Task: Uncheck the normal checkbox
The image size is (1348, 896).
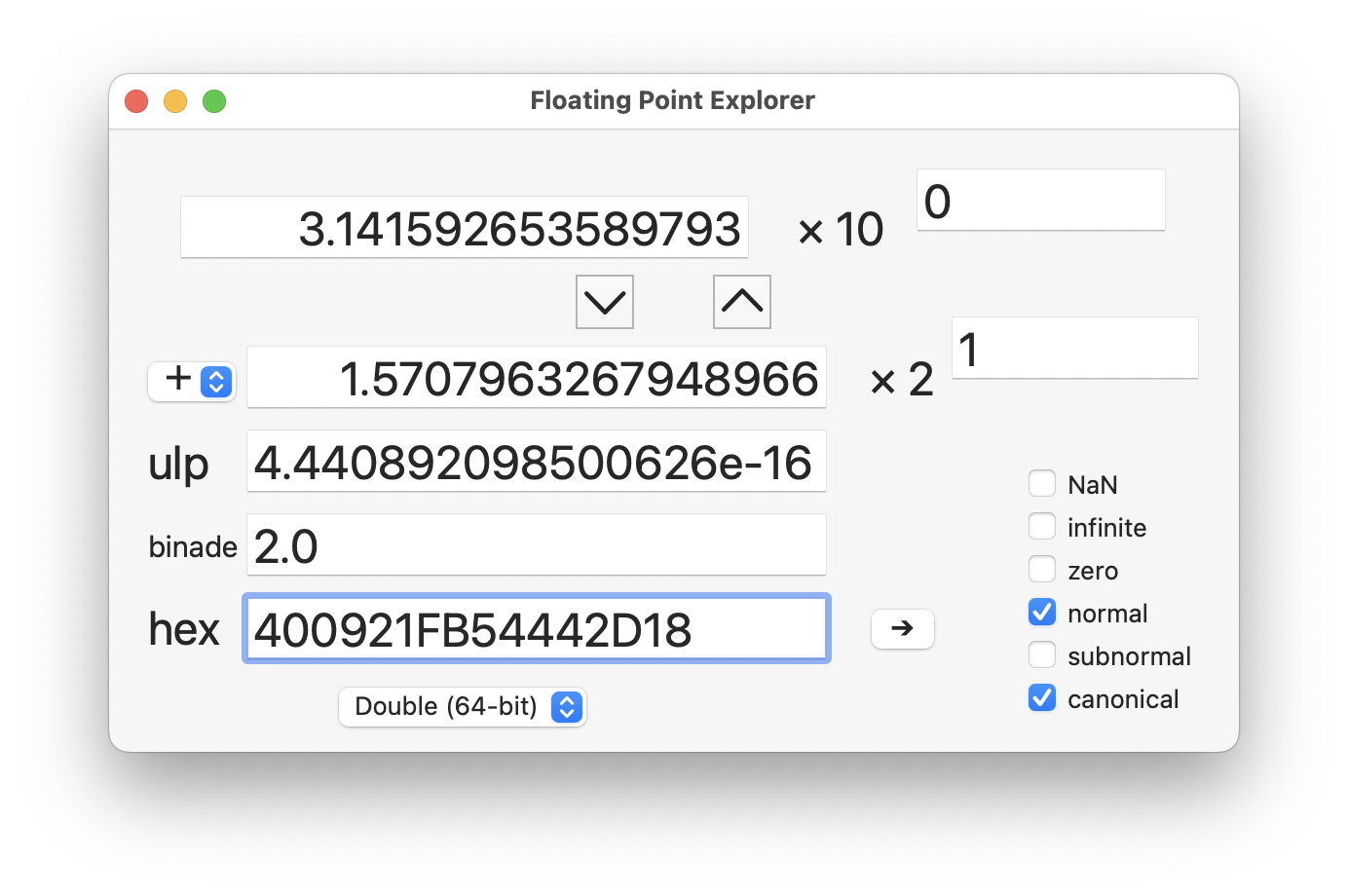Action: (x=1042, y=612)
